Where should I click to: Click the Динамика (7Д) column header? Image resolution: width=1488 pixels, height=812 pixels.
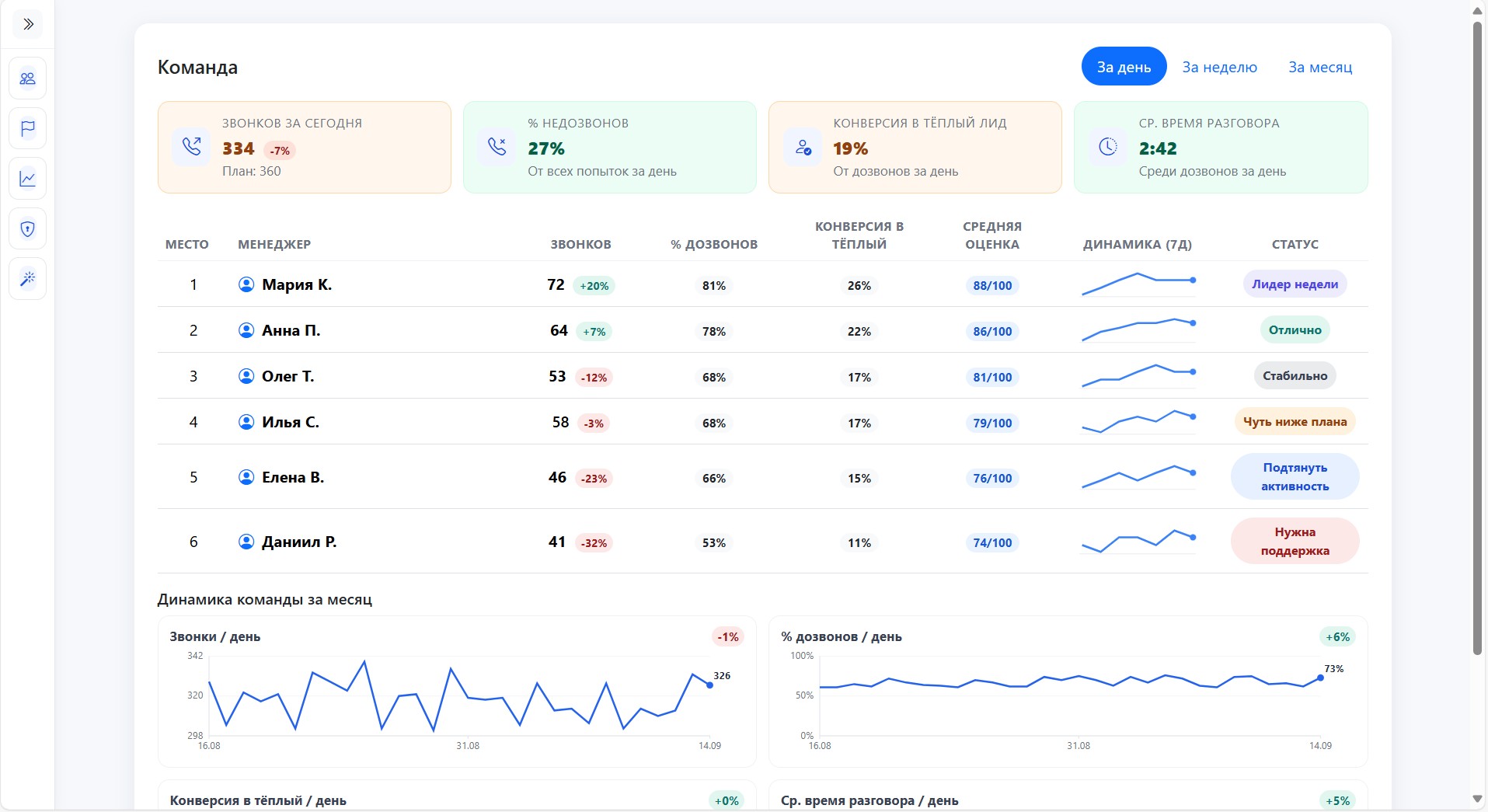pyautogui.click(x=1138, y=244)
